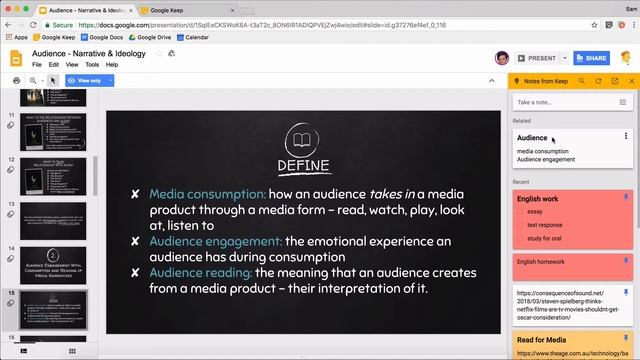640x360 pixels.
Task: Bookmark this page with star icon
Action: 594,25
